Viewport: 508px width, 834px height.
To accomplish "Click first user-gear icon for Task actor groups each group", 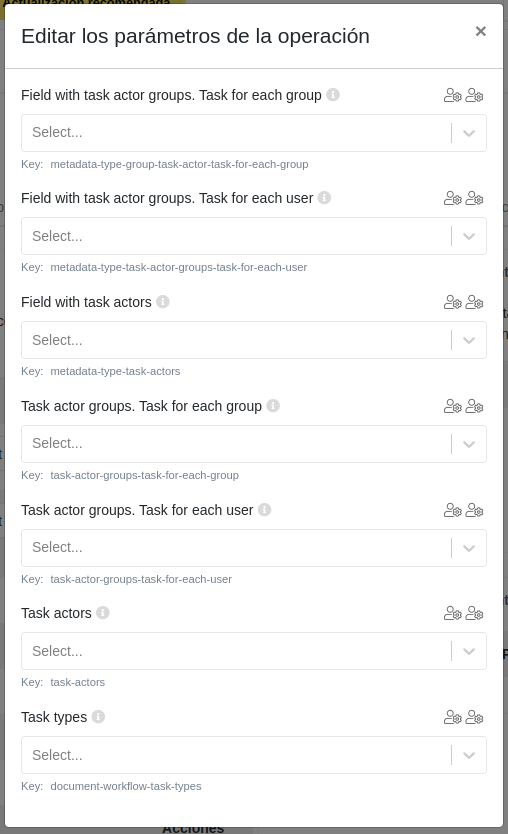I will tap(453, 407).
